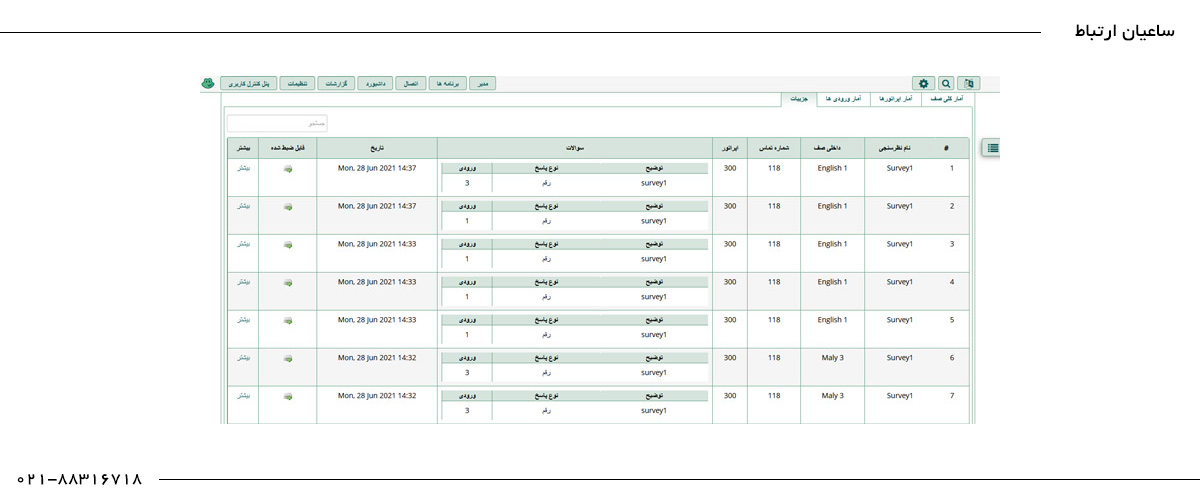Open recorded file icon in row 2
Screen dimensions: 1200x500
[x=288, y=207]
